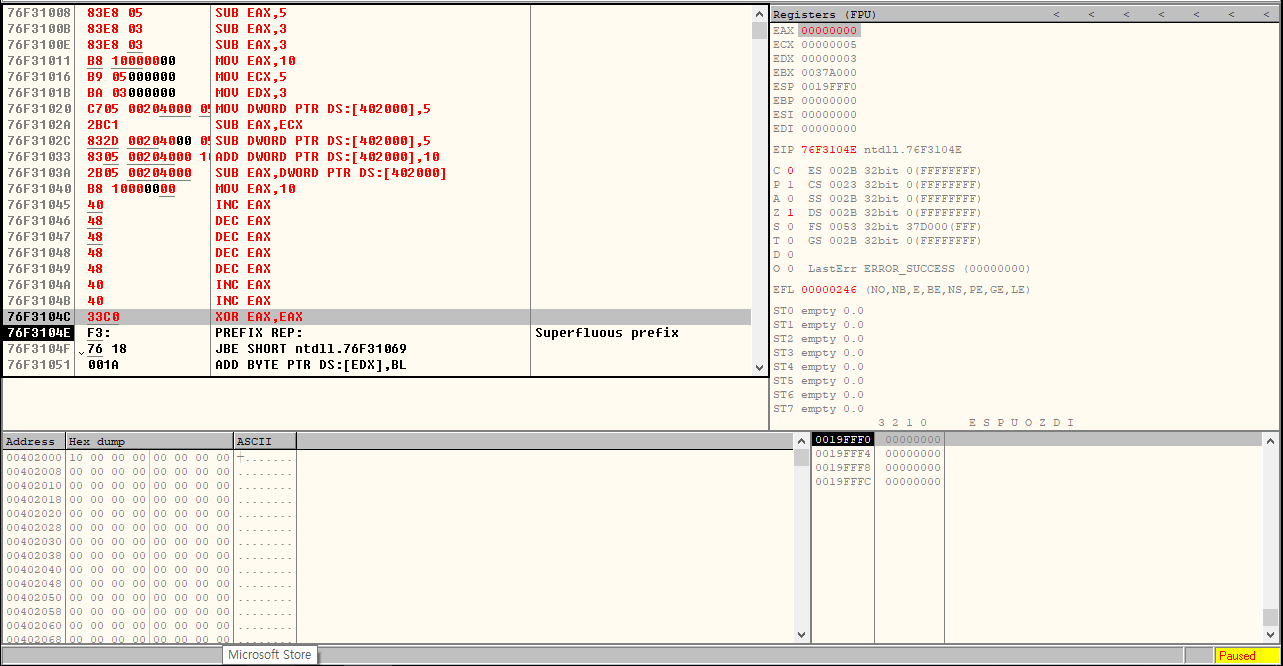This screenshot has height=666, width=1283.
Task: Select EIP value 76F3104E
Action: (x=831, y=150)
